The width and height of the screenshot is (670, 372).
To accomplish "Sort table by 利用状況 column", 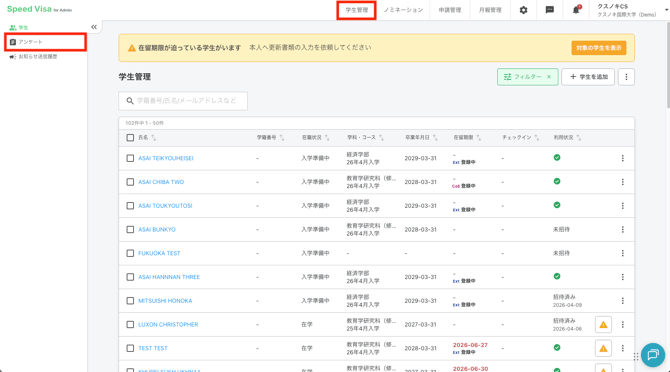I will [579, 138].
